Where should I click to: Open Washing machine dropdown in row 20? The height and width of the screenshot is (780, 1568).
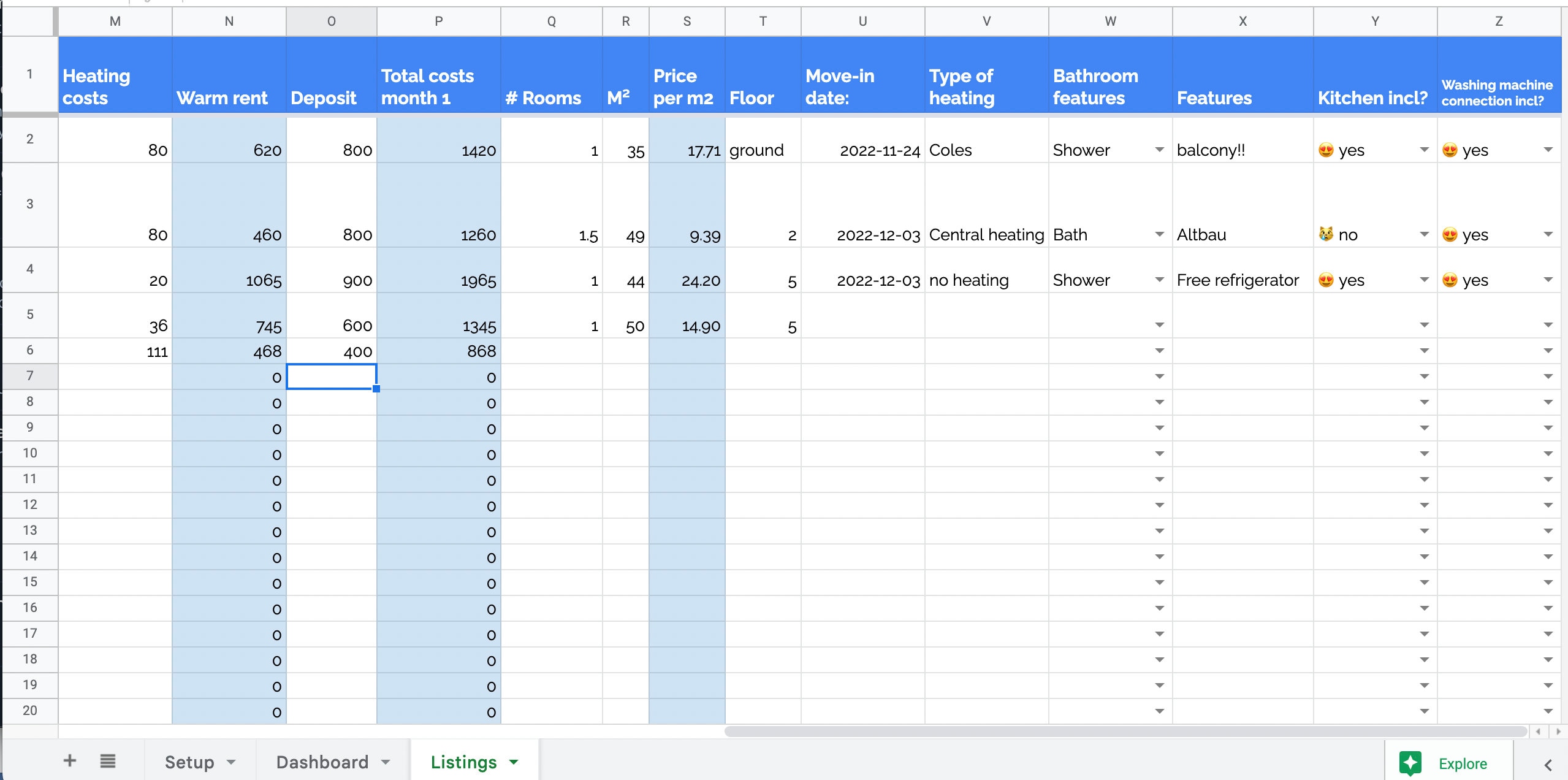pos(1548,711)
